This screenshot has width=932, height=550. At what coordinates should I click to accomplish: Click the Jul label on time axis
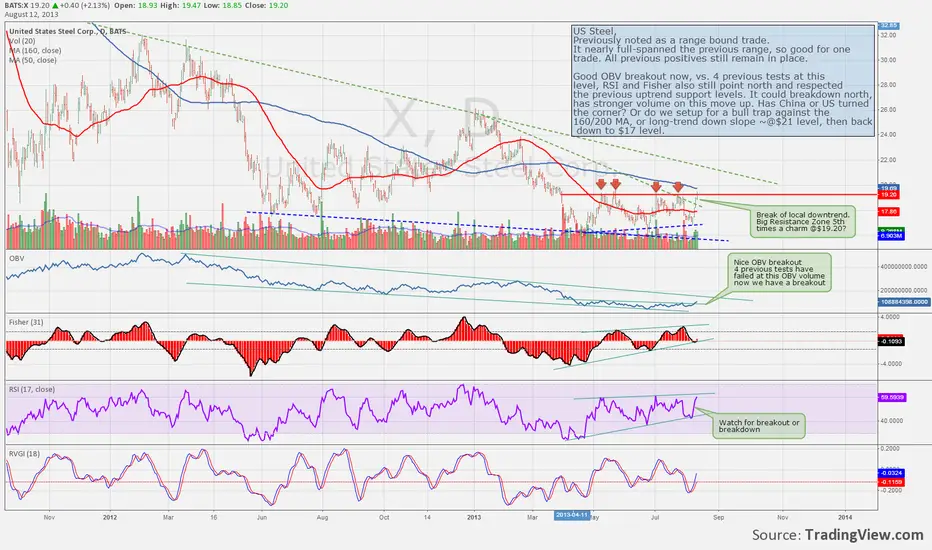click(654, 517)
